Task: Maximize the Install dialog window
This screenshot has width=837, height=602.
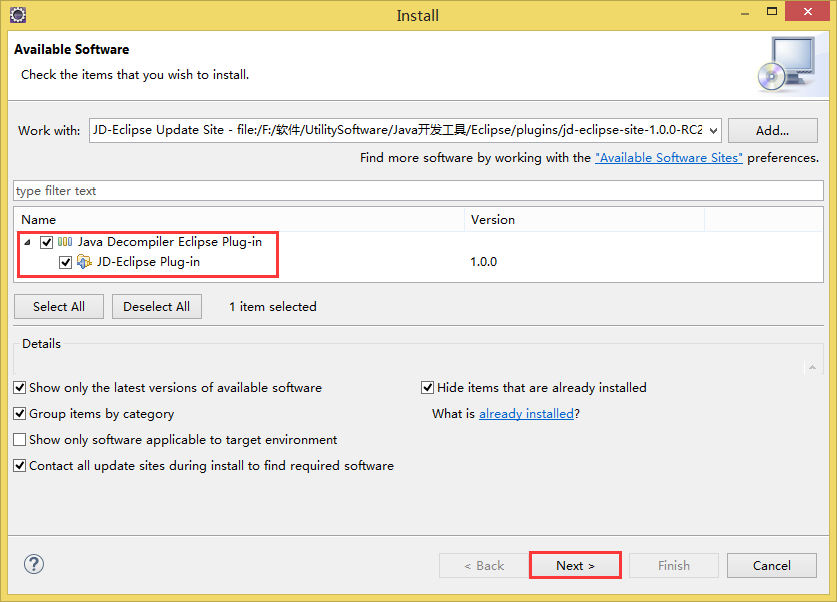Action: [772, 11]
